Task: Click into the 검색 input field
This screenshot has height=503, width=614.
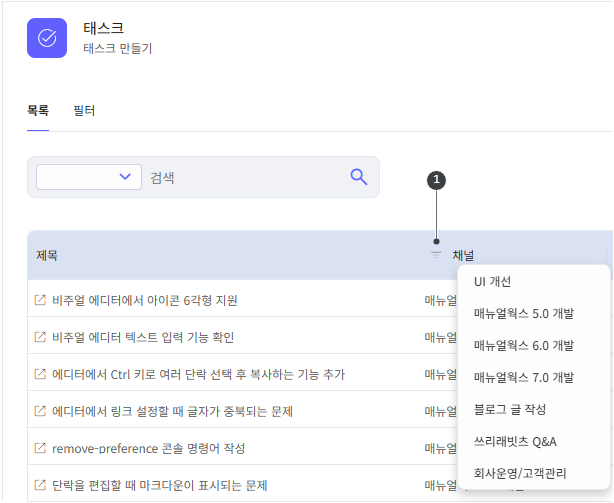Action: pos(240,177)
